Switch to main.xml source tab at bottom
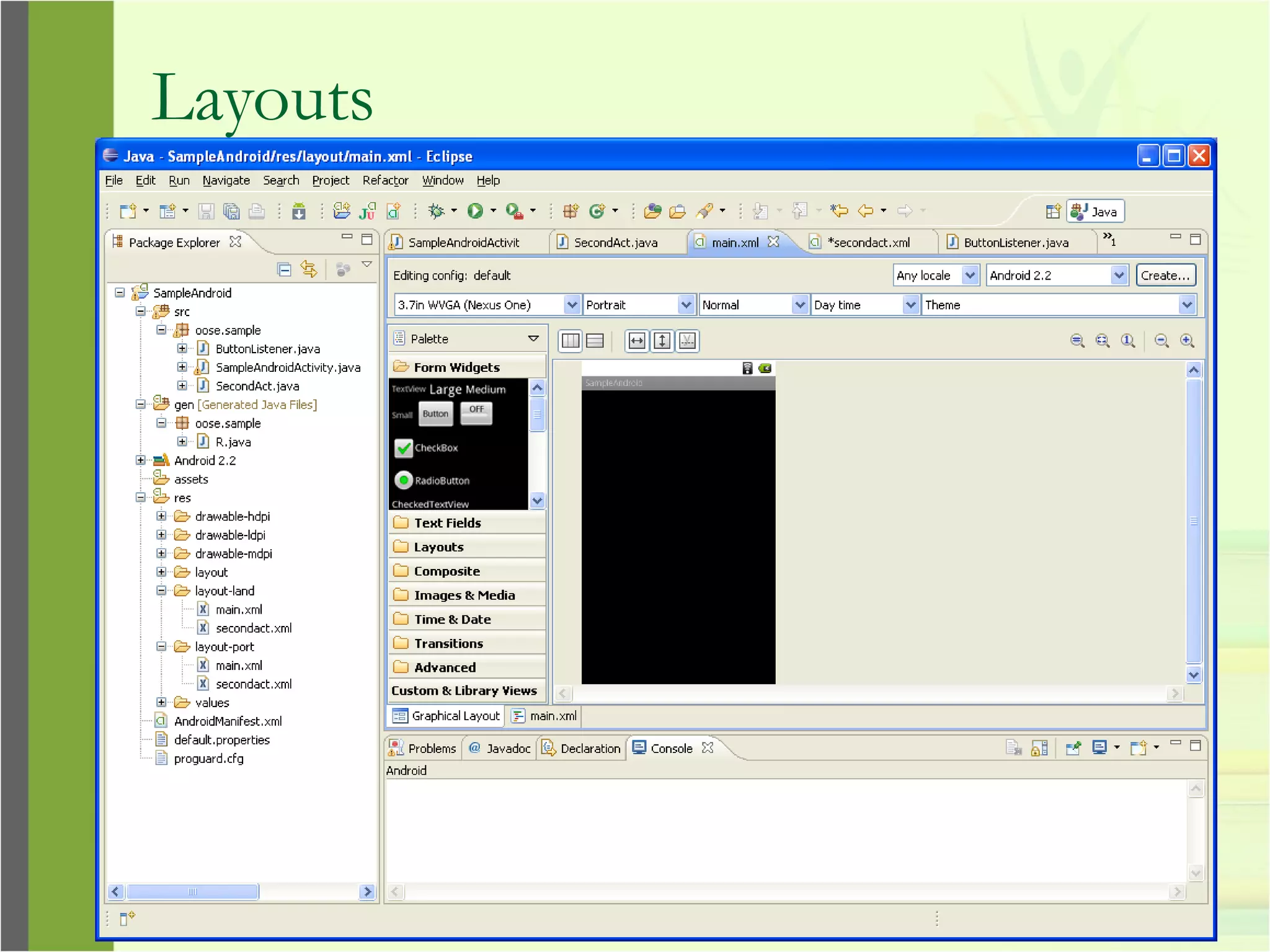Screen dimensions: 1270x952 point(544,716)
